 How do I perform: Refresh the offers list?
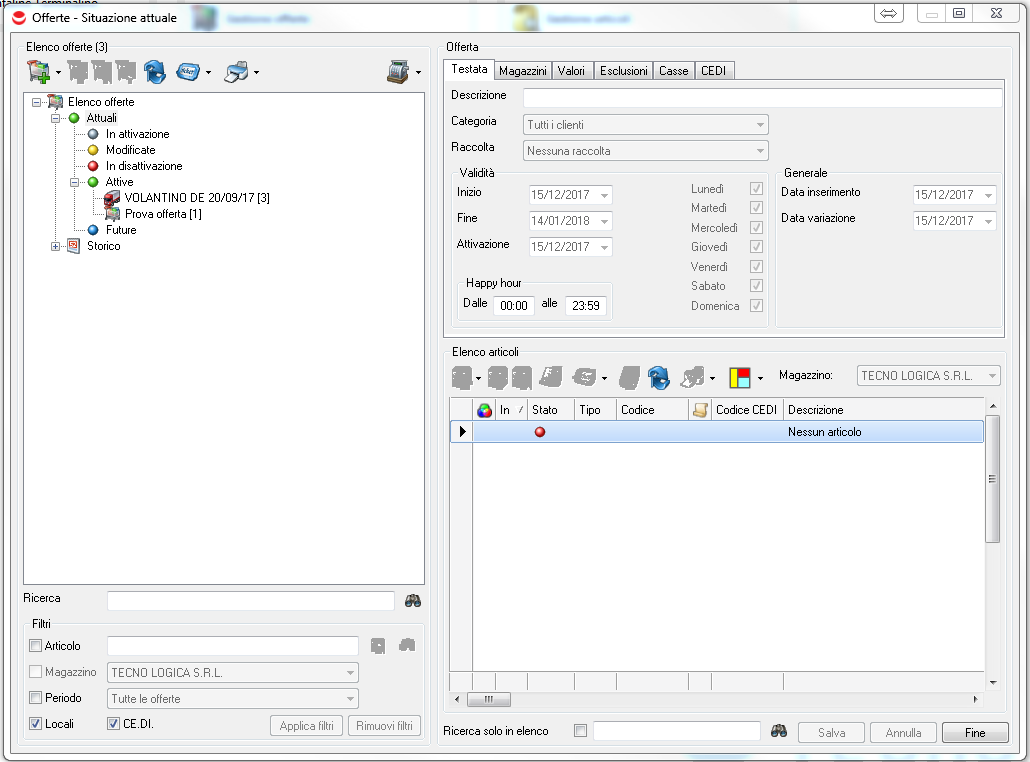click(155, 71)
